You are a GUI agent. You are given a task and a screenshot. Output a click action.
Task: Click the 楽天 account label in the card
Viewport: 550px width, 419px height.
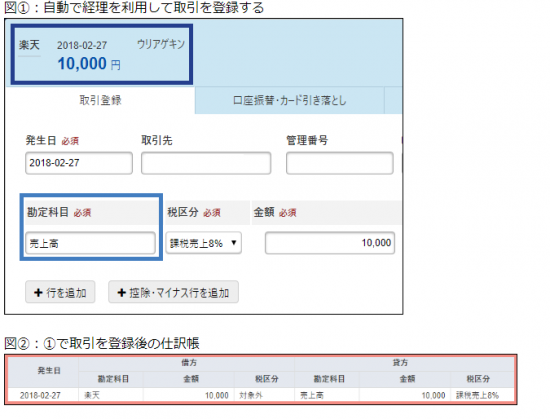pyautogui.click(x=29, y=45)
